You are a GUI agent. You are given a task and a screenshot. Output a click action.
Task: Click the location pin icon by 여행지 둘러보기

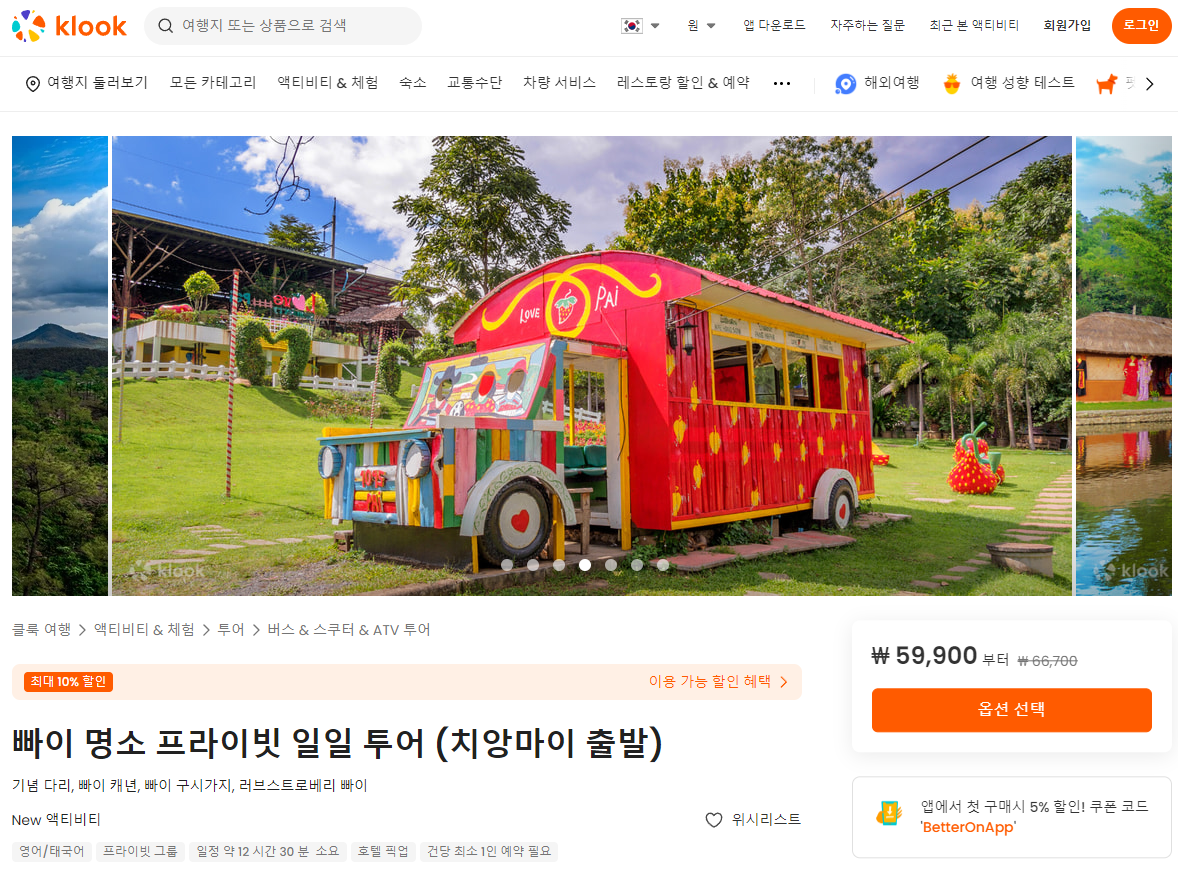pyautogui.click(x=33, y=83)
